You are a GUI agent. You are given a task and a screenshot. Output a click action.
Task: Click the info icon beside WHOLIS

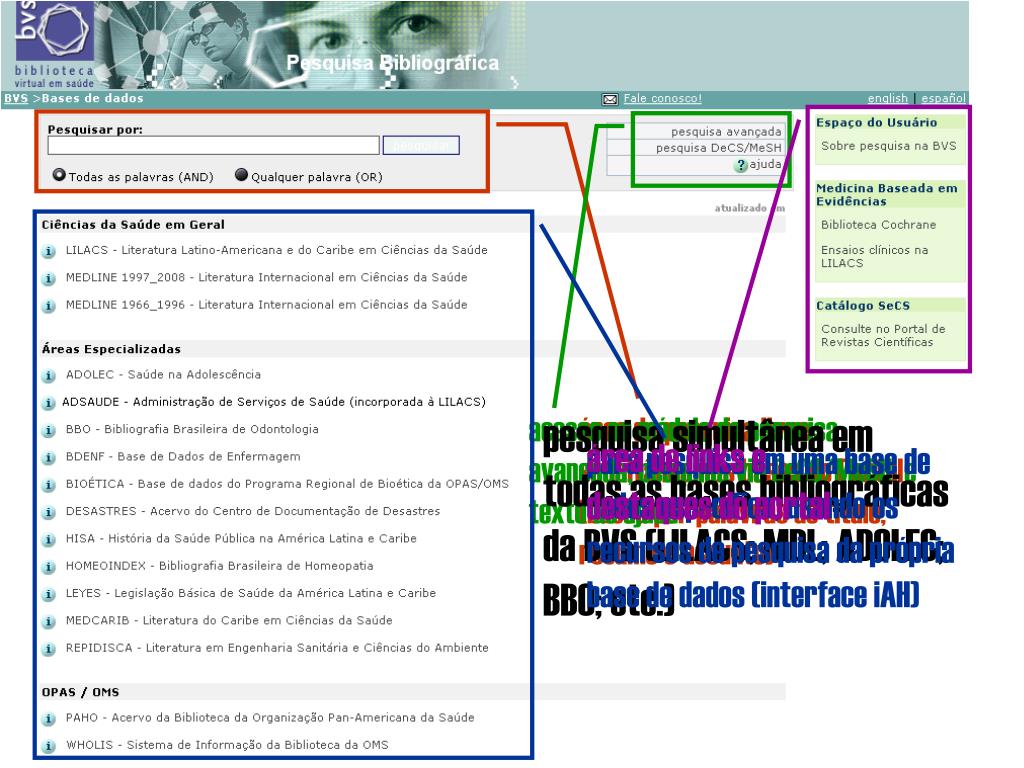pyautogui.click(x=48, y=746)
